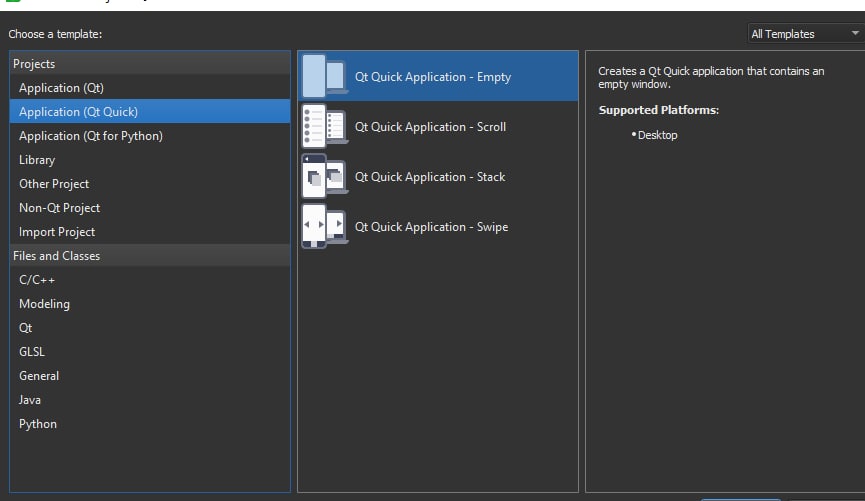865x501 pixels.
Task: Select the Java files category
Action: pyautogui.click(x=149, y=400)
